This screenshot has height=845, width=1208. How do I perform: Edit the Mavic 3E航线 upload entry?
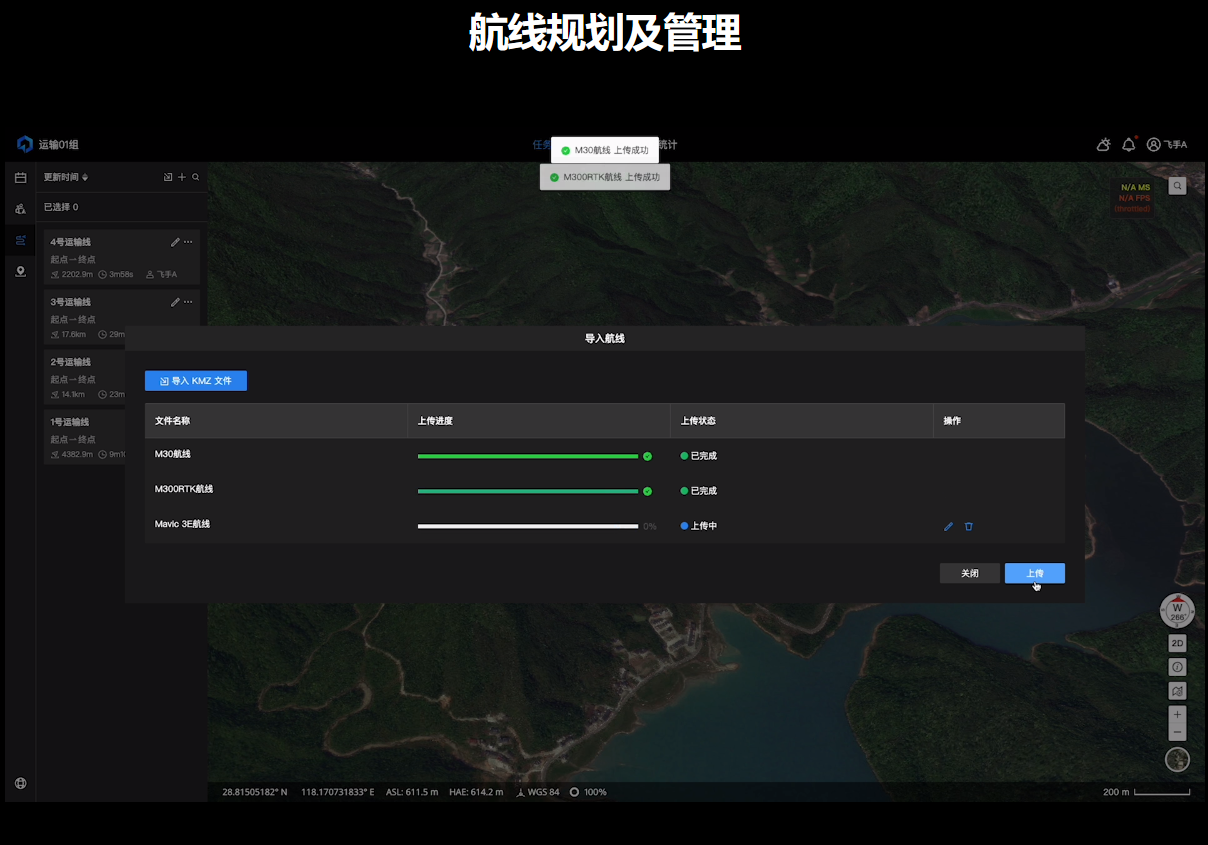(x=948, y=526)
